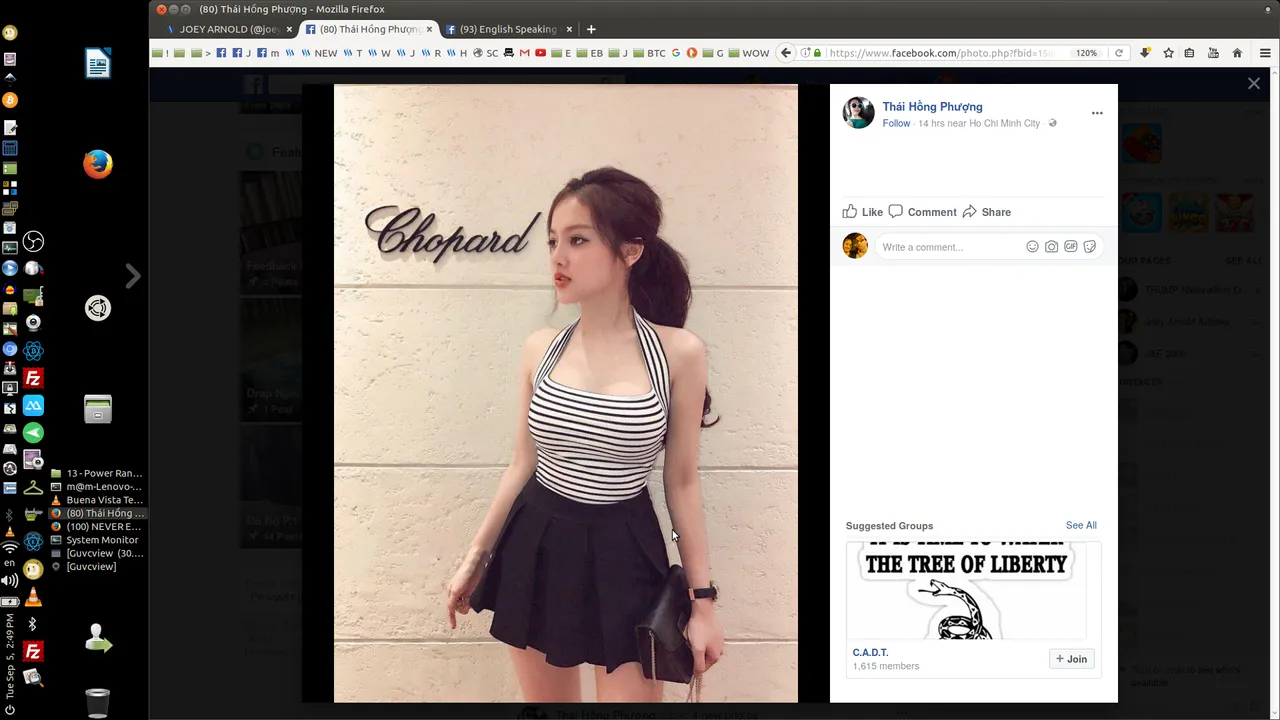Click the Comment button
This screenshot has width=1280, height=720.
922,212
